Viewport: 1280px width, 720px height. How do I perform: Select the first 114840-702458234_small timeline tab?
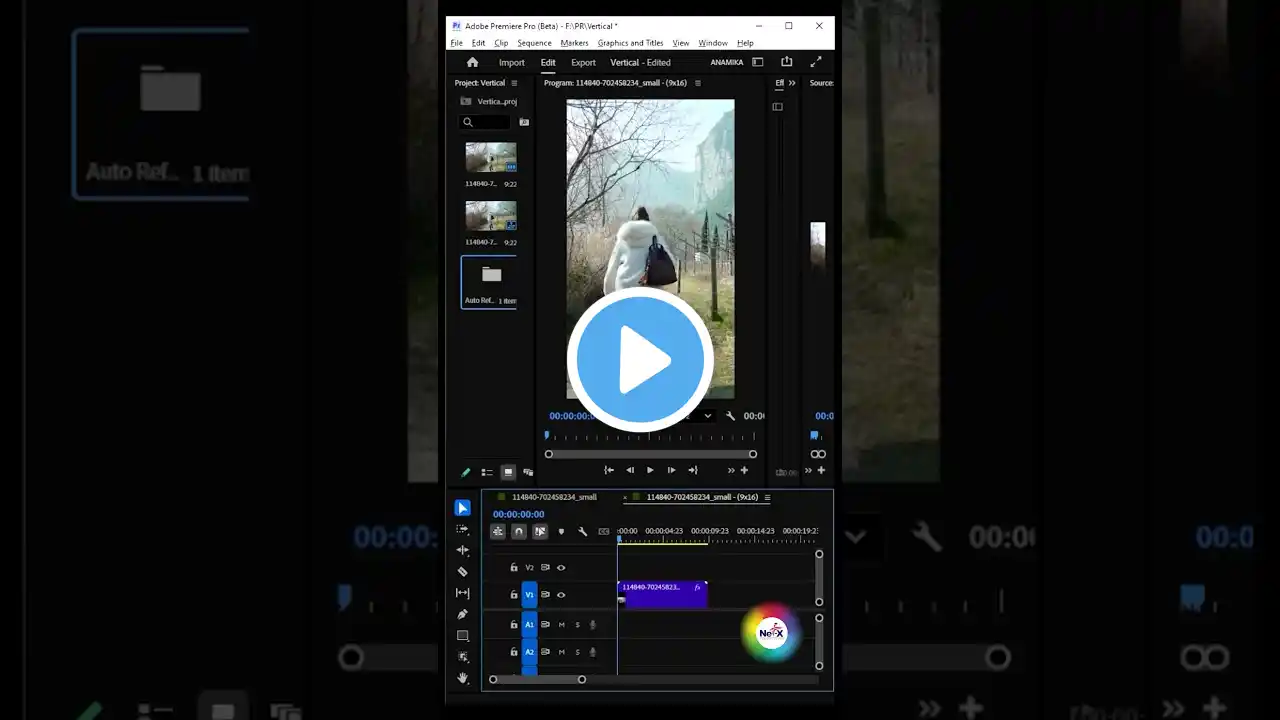[554, 497]
